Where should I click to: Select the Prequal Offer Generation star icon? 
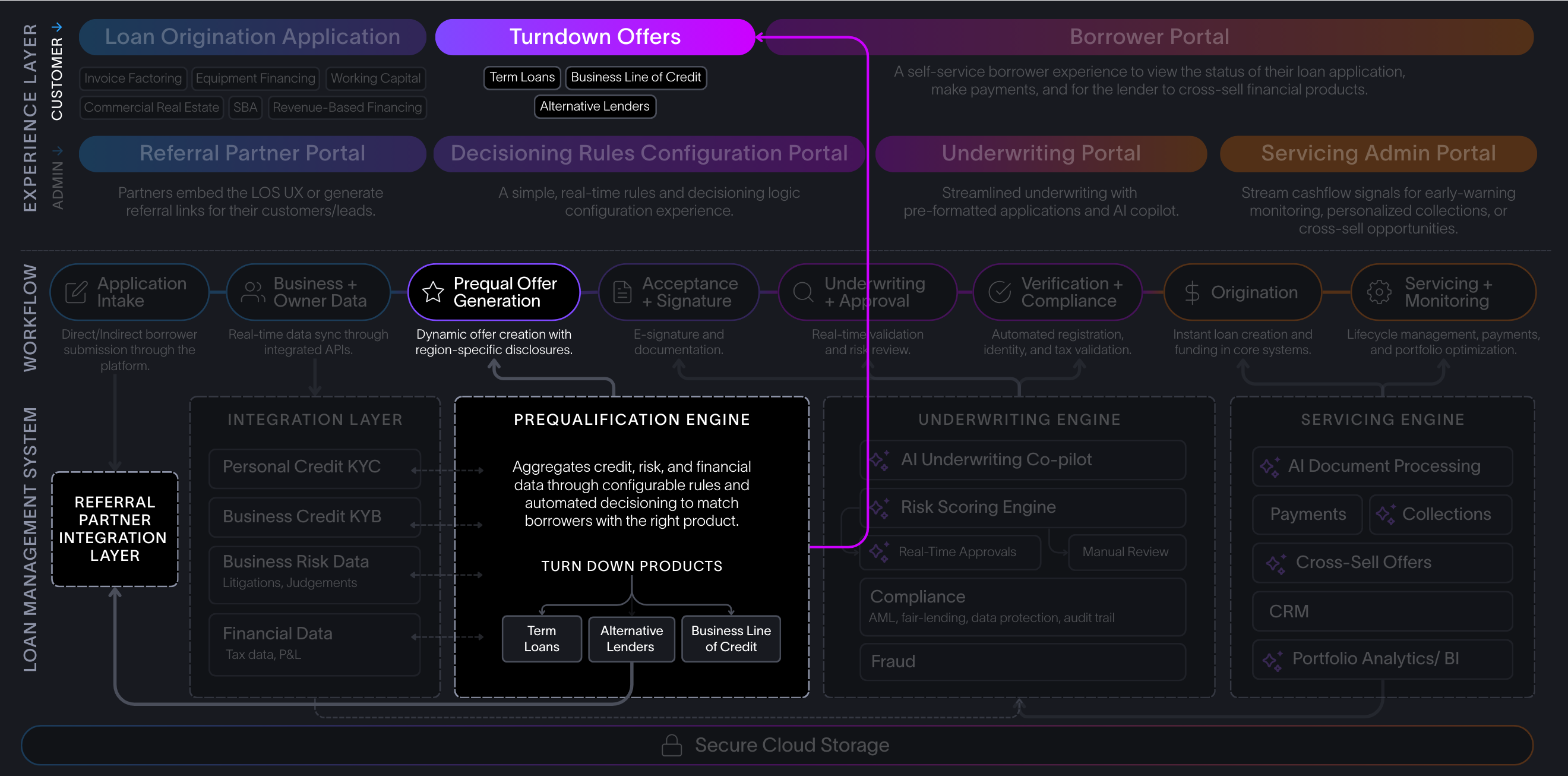coord(434,292)
